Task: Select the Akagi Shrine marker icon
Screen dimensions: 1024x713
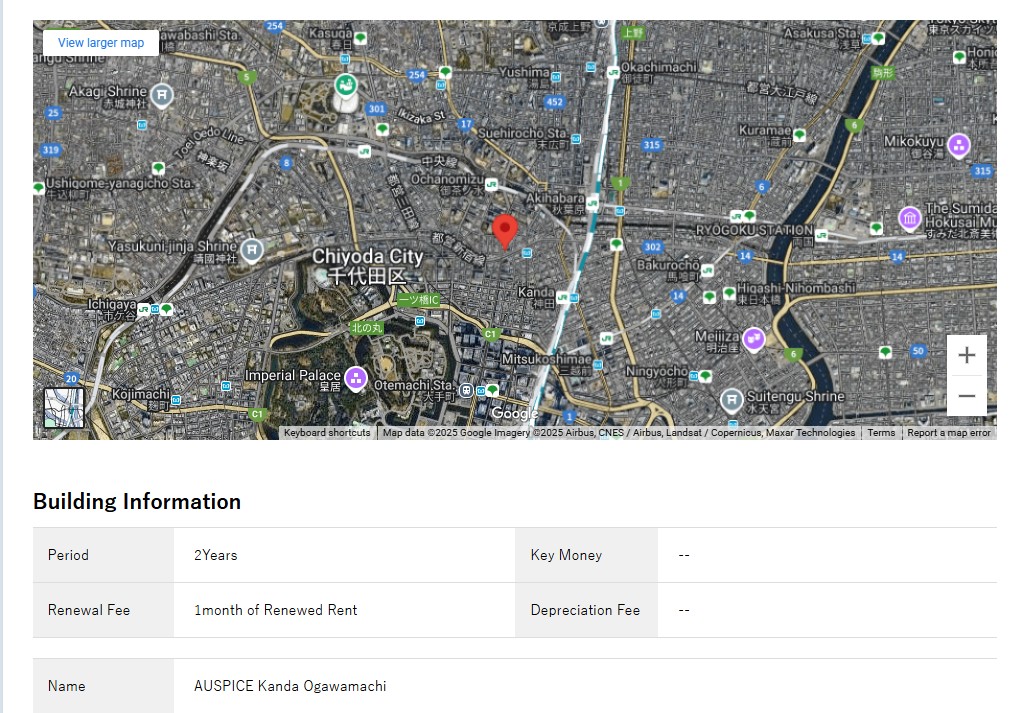Action: tap(162, 95)
